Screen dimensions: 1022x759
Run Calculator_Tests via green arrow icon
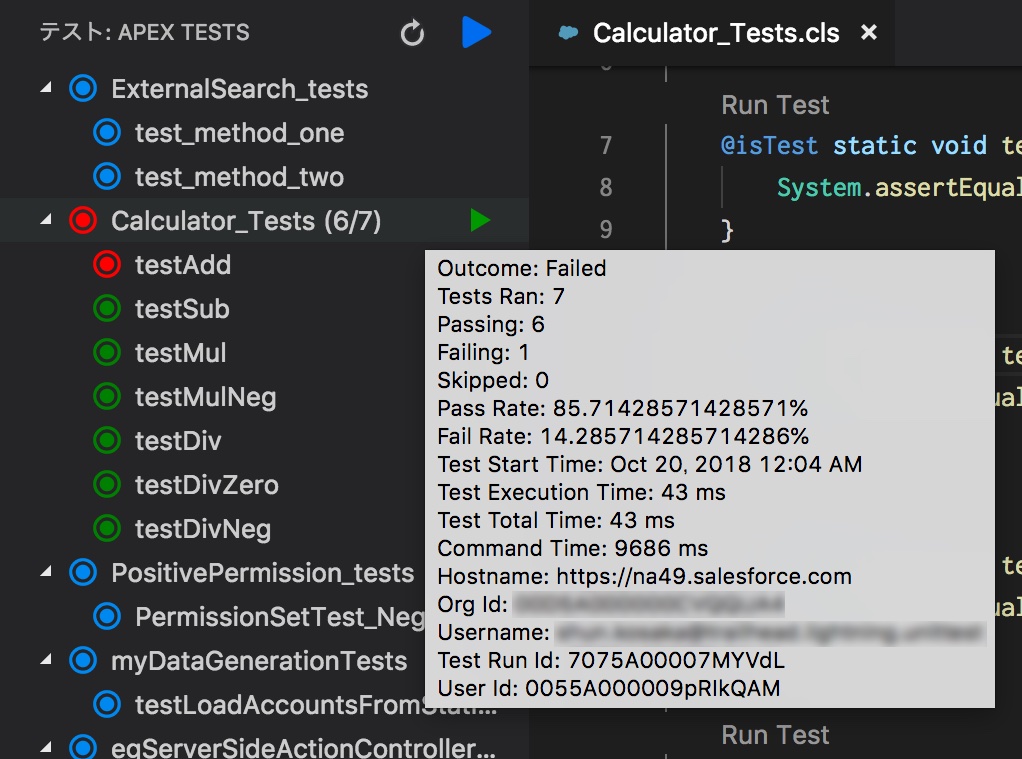(x=481, y=220)
